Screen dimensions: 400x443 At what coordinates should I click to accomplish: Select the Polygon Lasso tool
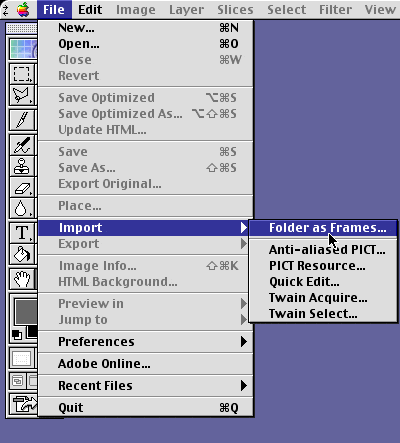tap(22, 96)
